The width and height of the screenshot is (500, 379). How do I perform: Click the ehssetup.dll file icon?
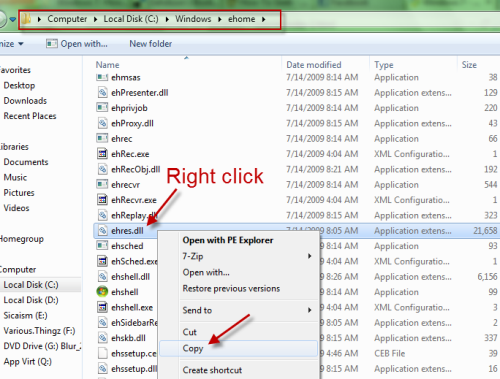point(102,368)
